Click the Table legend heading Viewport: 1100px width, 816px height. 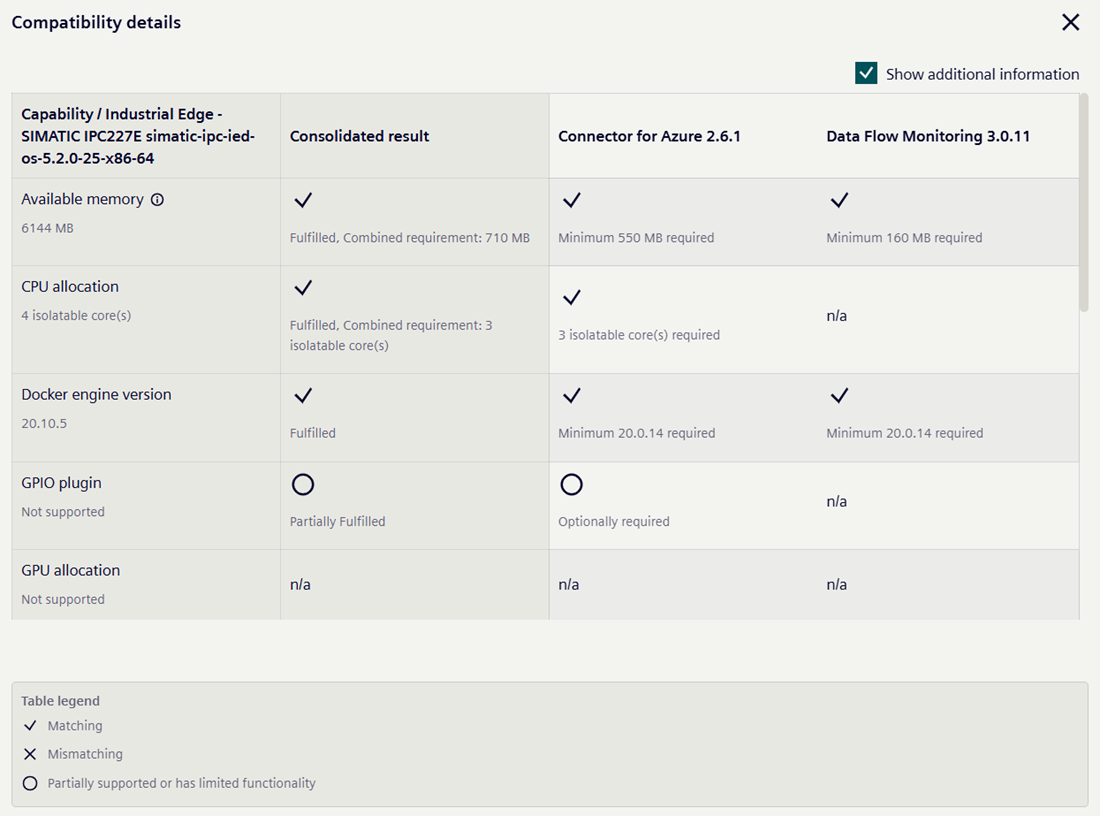pyautogui.click(x=60, y=701)
